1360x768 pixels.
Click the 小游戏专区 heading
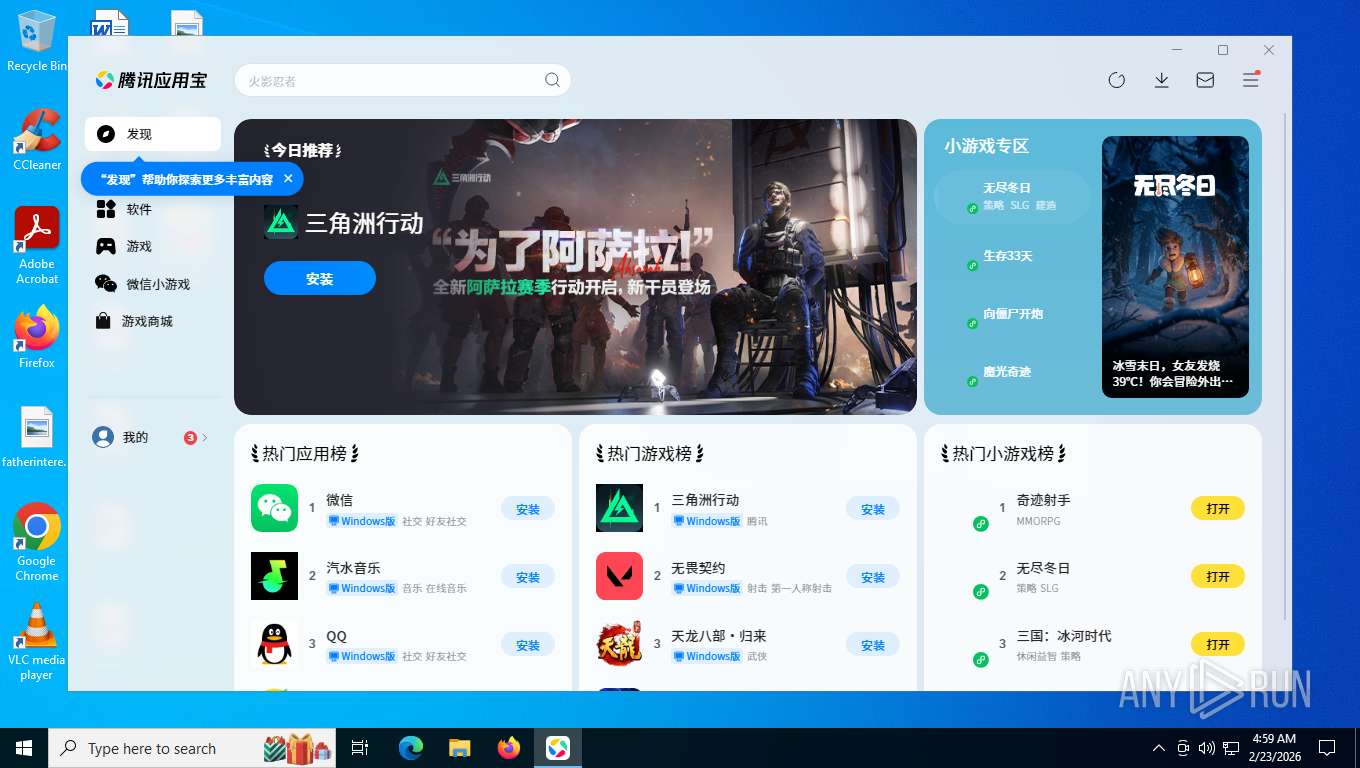[x=986, y=146]
